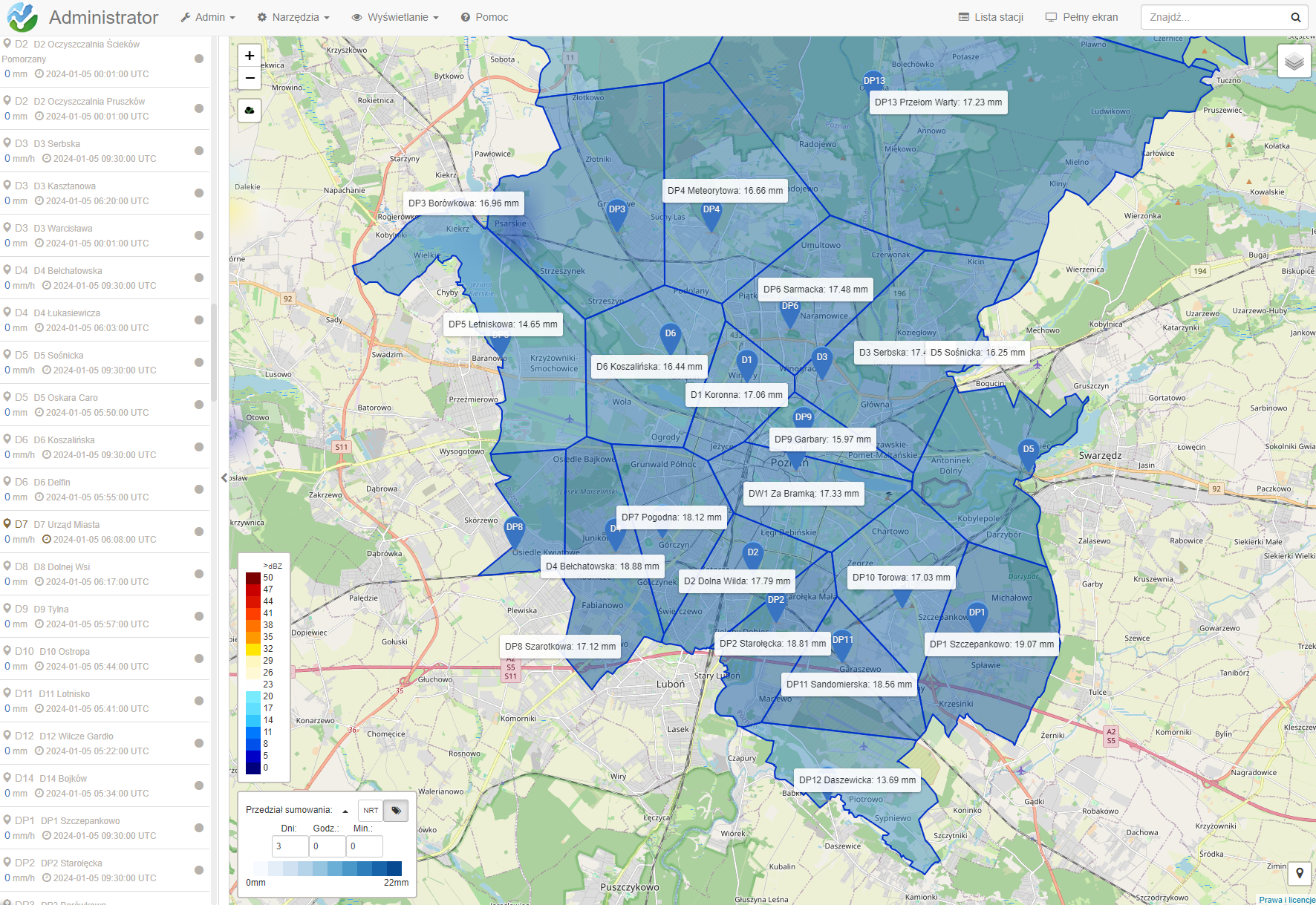The width and height of the screenshot is (1316, 905).
Task: Focus the Dni input field
Action: pyautogui.click(x=290, y=846)
